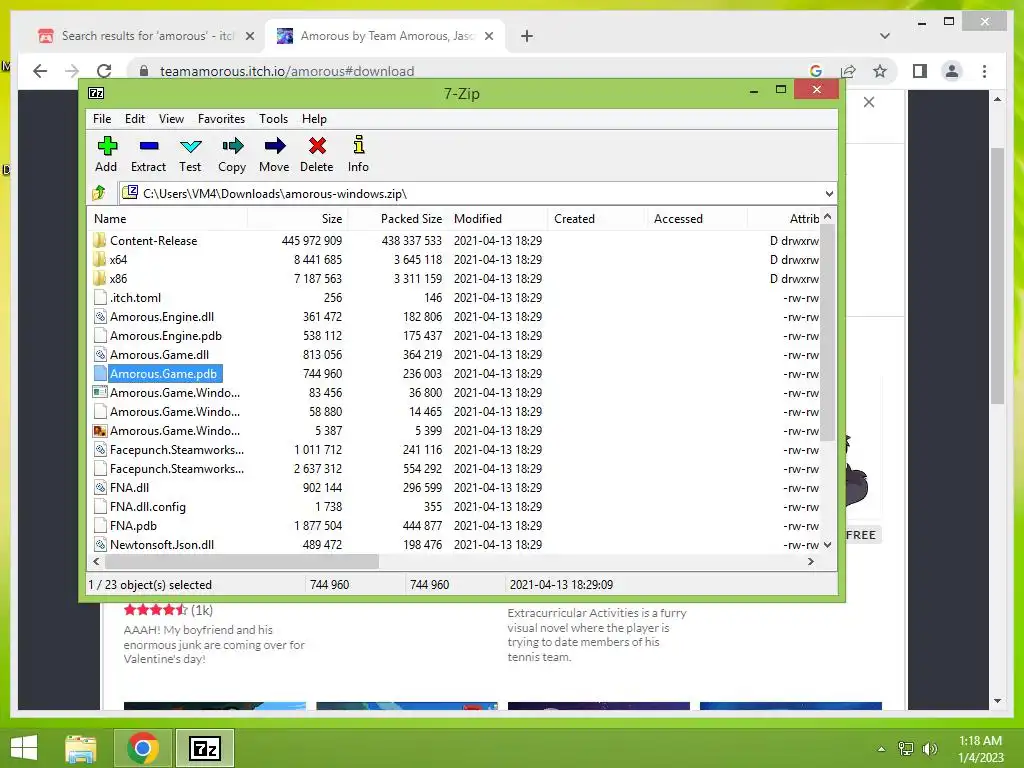Select the FNA.dll.config file
1024x768 pixels.
pos(148,507)
